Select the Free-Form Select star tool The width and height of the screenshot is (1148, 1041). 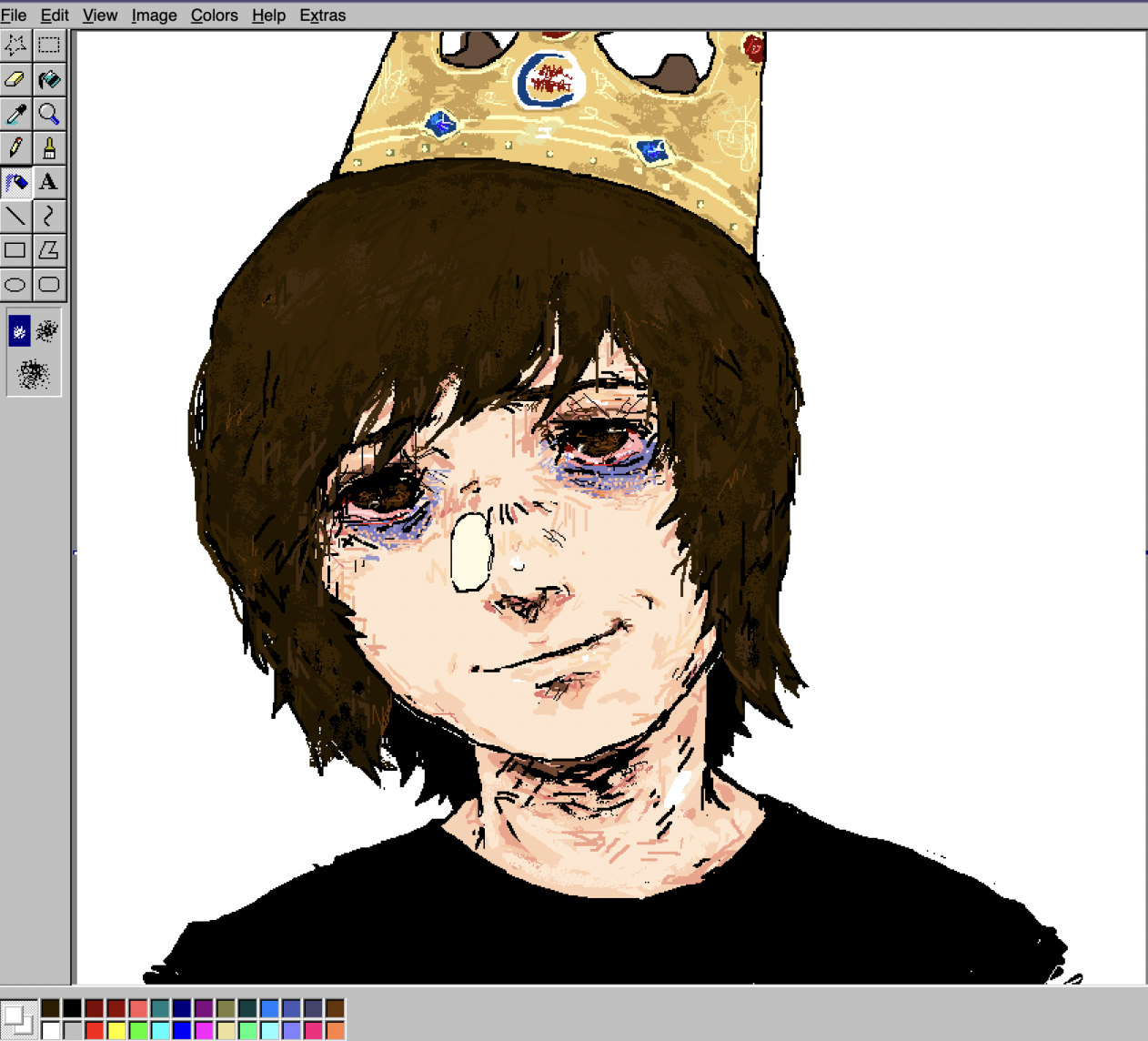pyautogui.click(x=15, y=45)
